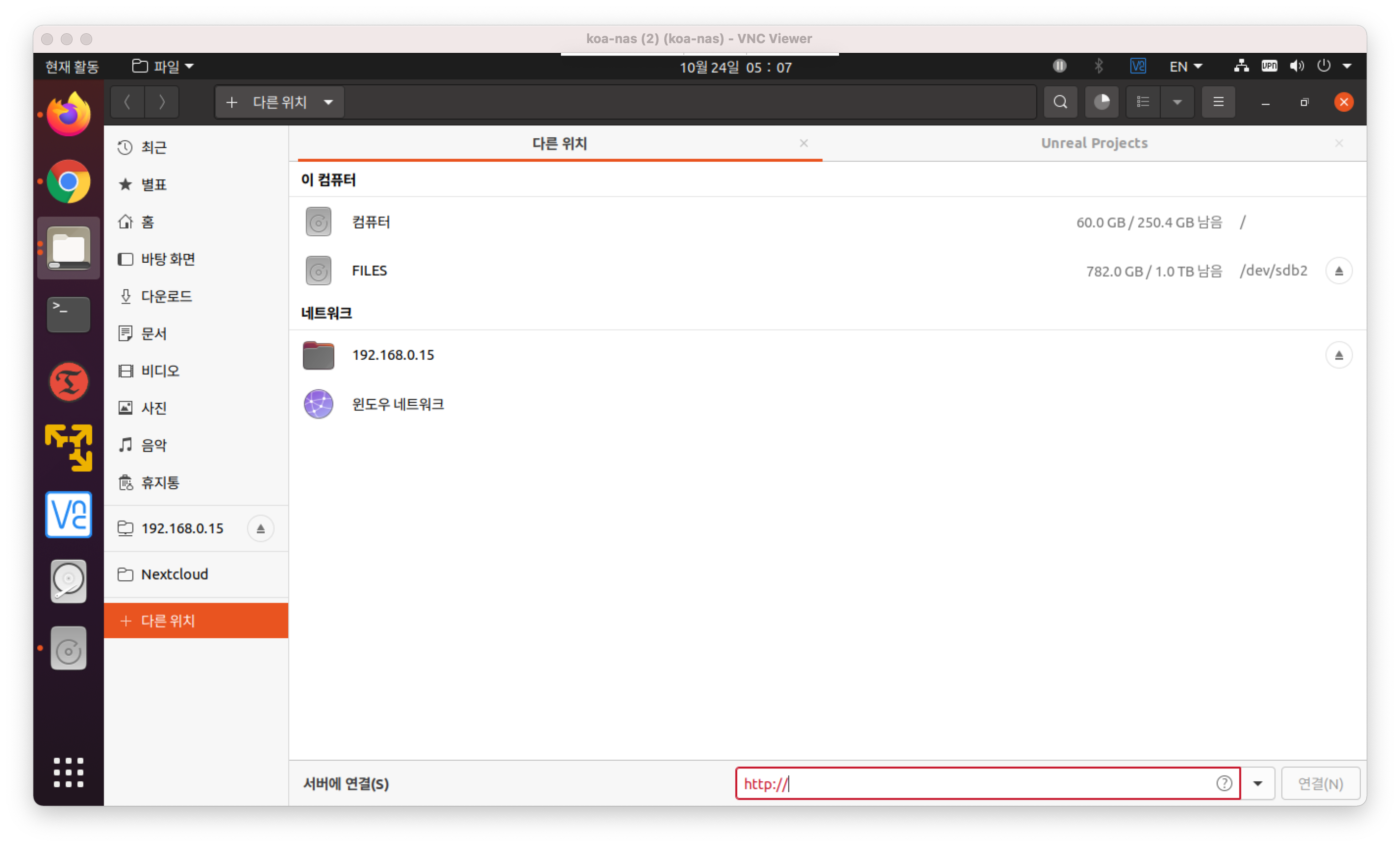Screen dimensions: 1400x847
Task: Open the 다른 위치 path bar dropdown
Action: tap(328, 102)
